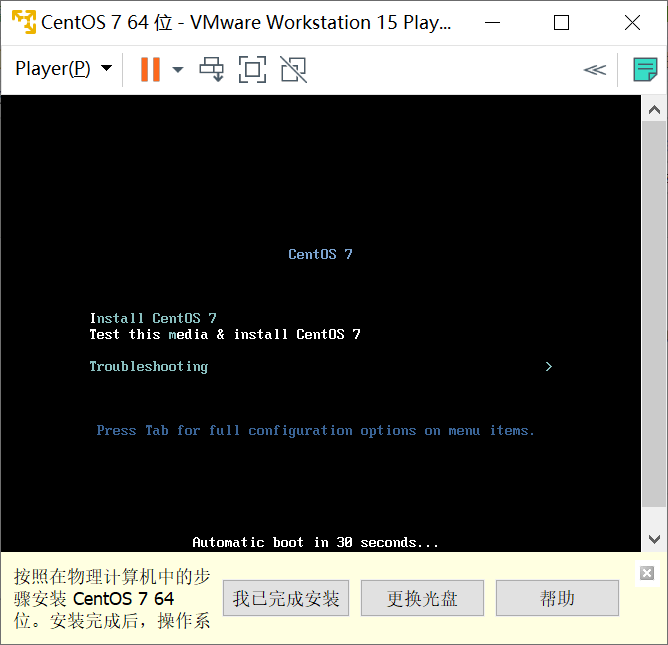Viewport: 668px width, 645px height.
Task: Click the VMware app icon in title bar
Action: (x=24, y=22)
